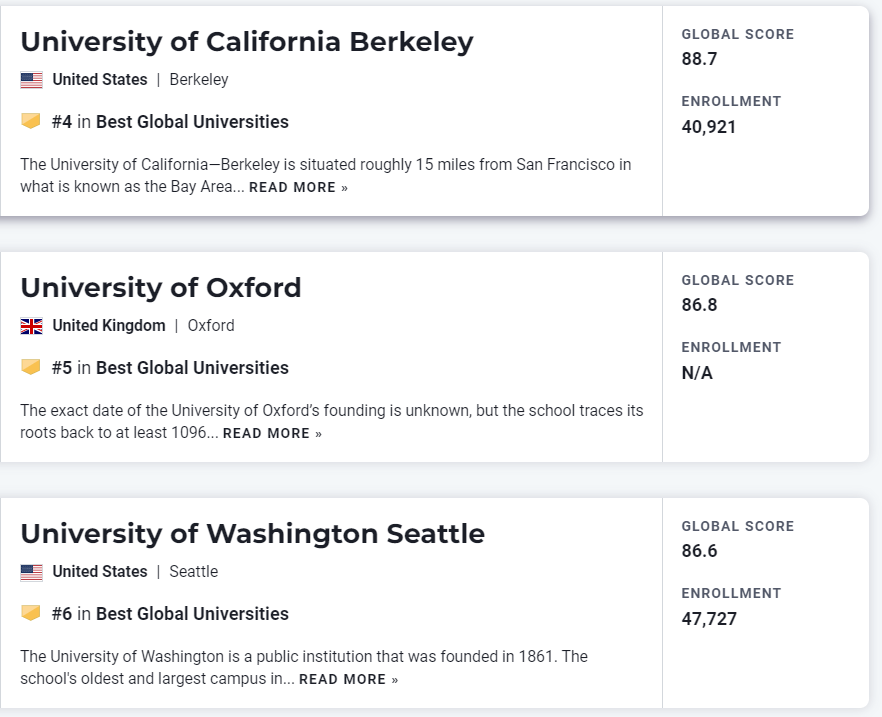Image resolution: width=882 pixels, height=717 pixels.
Task: Expand Oxford description with READ MORE
Action: [272, 434]
